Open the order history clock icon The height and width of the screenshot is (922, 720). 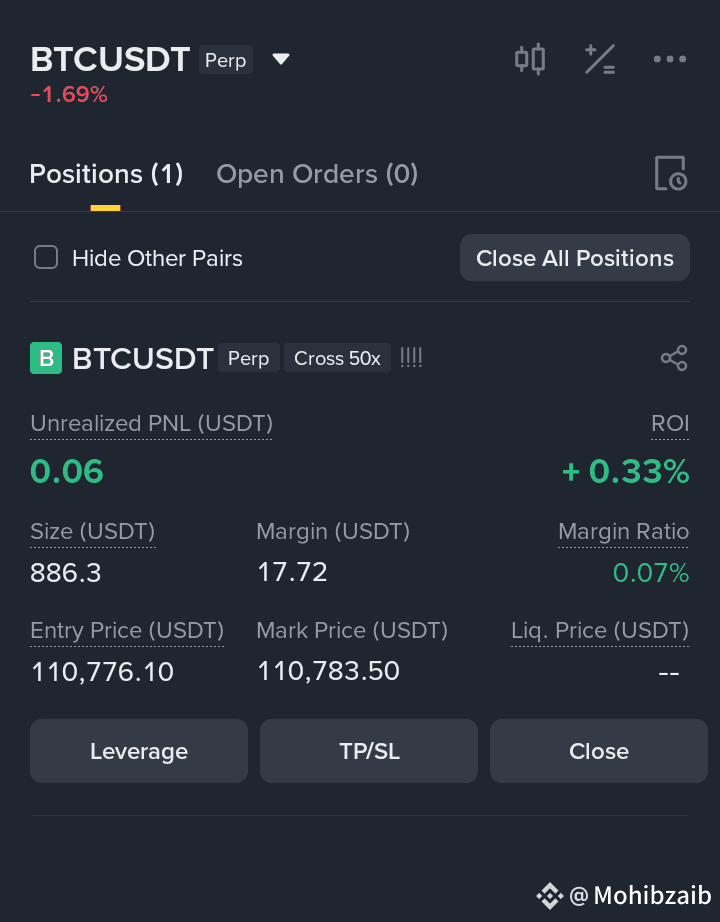point(671,173)
